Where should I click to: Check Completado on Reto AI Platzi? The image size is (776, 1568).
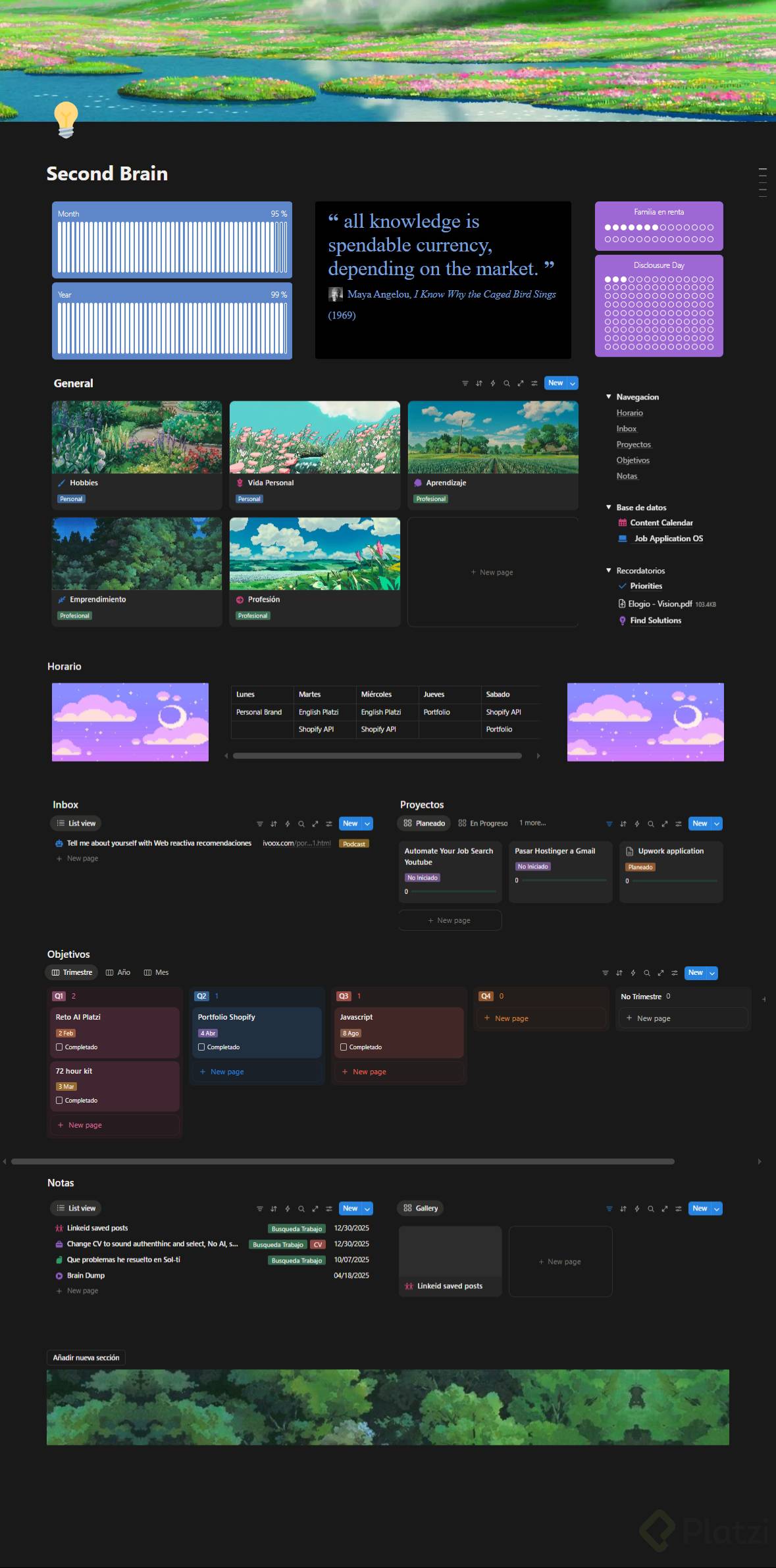pyautogui.click(x=59, y=1047)
